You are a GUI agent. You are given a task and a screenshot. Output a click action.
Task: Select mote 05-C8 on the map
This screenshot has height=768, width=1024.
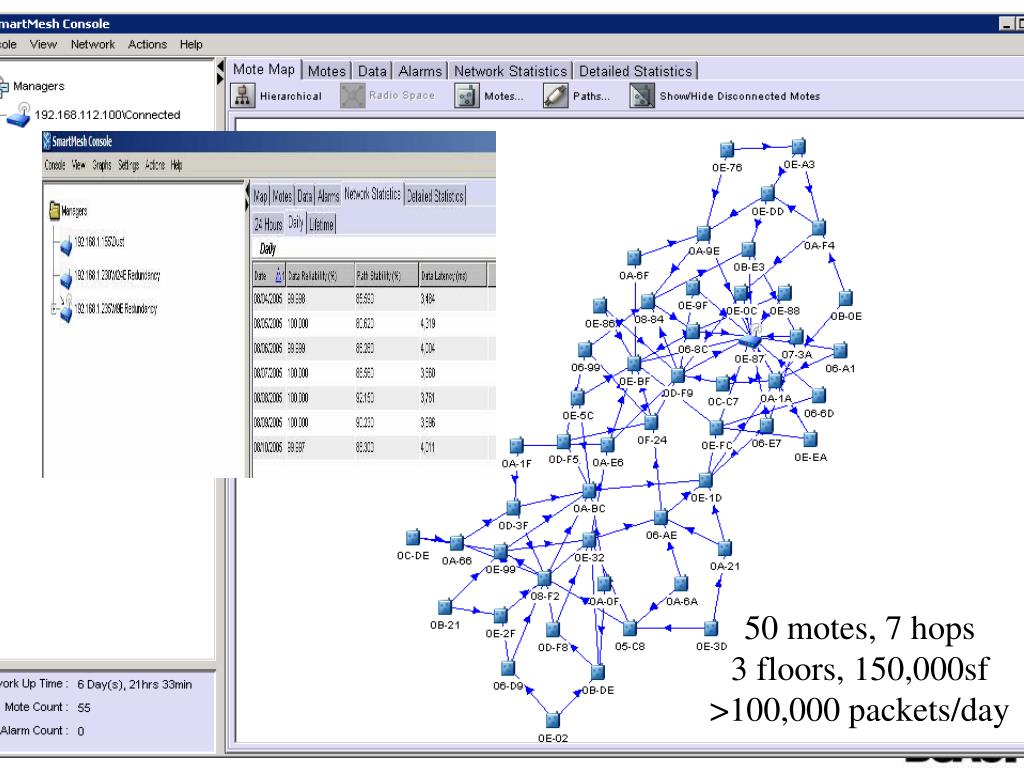[630, 628]
